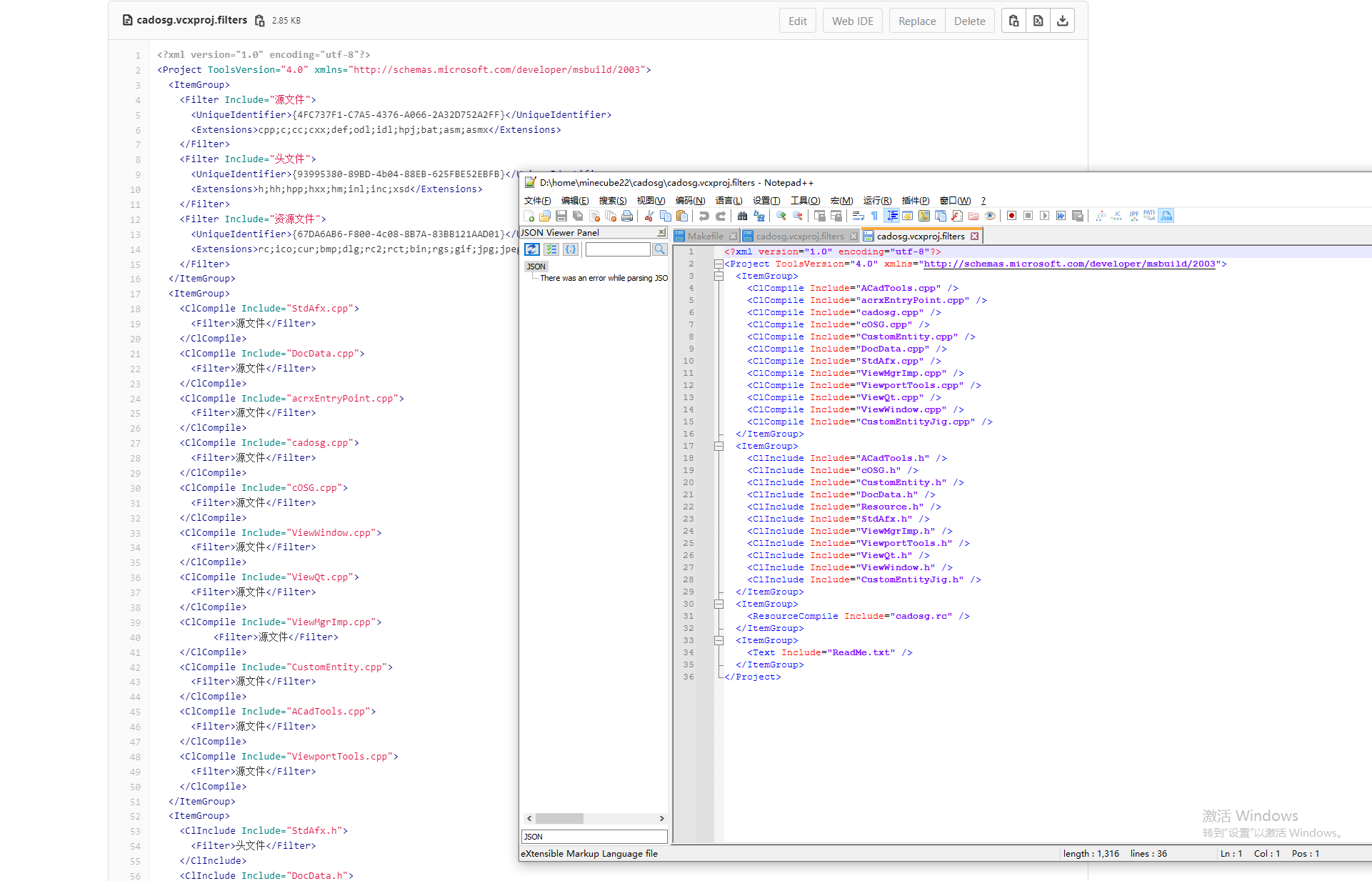Open the Find and Replace toolbar icon

tap(759, 216)
